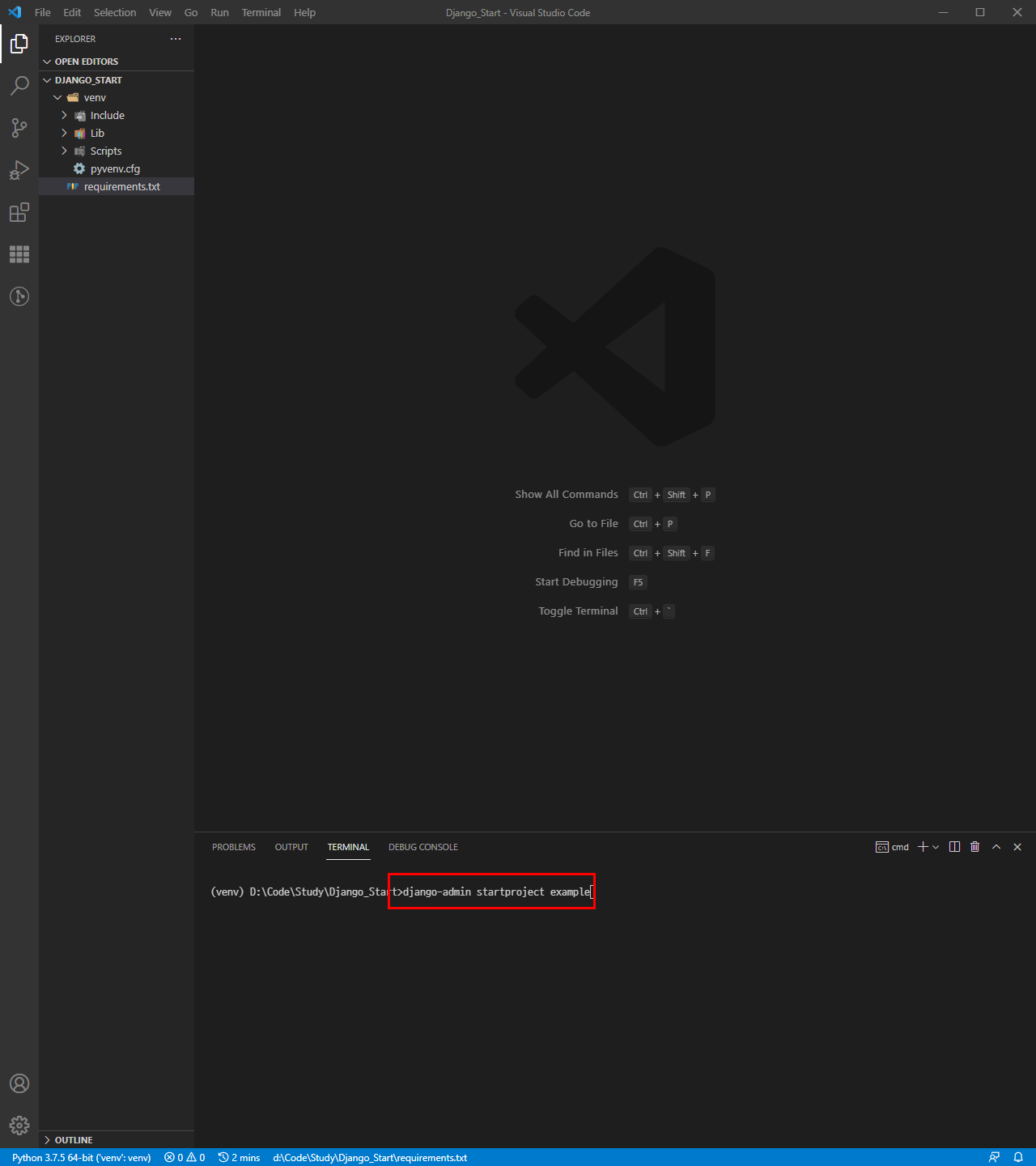Expand the Include folder

point(117,115)
